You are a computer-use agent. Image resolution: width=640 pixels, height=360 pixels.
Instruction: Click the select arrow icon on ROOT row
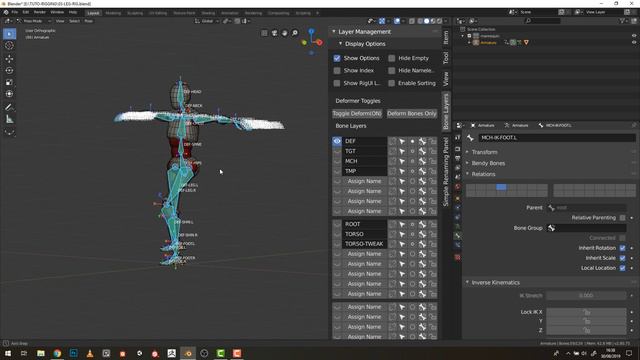coord(402,224)
